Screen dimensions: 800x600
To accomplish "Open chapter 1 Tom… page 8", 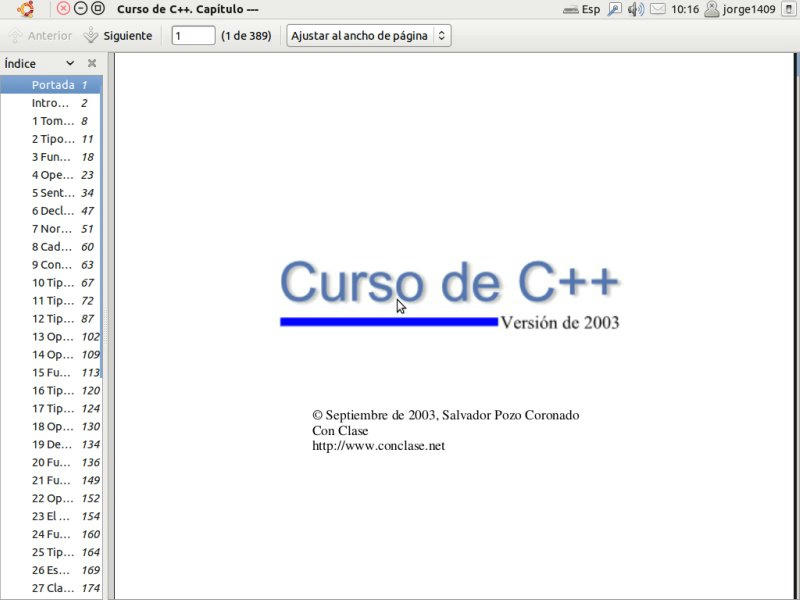I will coord(51,121).
